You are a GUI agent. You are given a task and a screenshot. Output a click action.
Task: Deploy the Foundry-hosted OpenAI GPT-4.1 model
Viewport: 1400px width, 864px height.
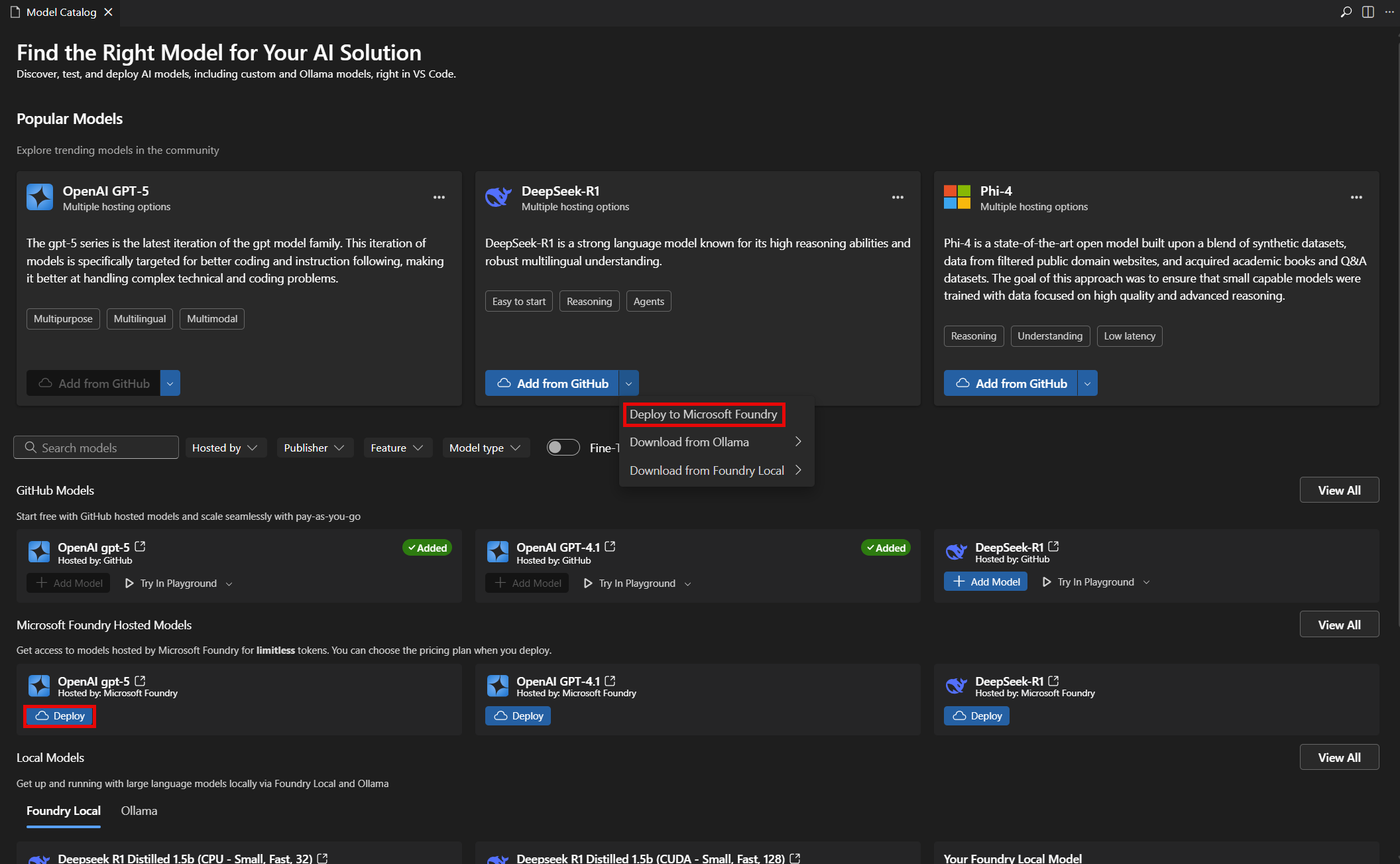point(518,715)
